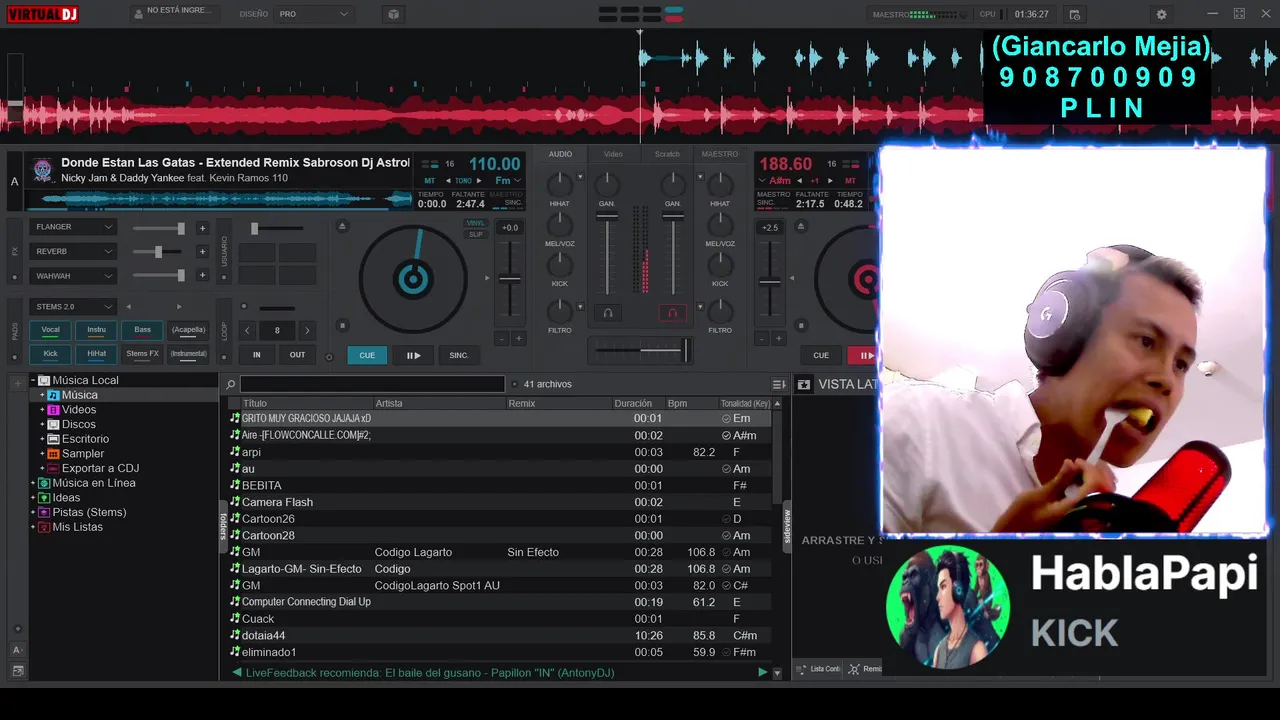Viewport: 1280px width, 720px height.
Task: Toggle SLIP mode on deck A
Action: (x=476, y=234)
